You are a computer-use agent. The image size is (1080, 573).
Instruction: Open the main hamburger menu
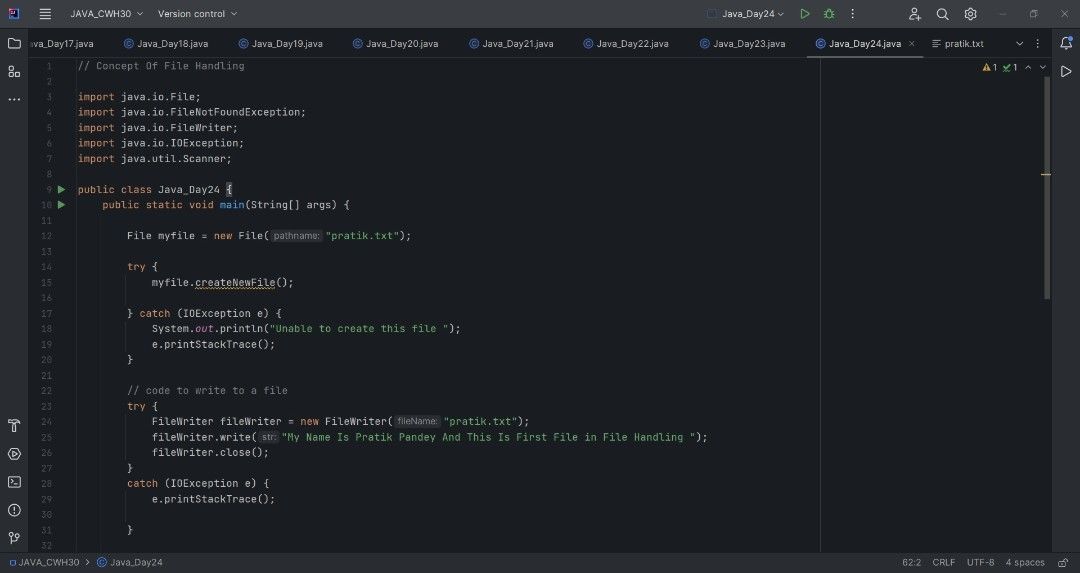(x=45, y=14)
